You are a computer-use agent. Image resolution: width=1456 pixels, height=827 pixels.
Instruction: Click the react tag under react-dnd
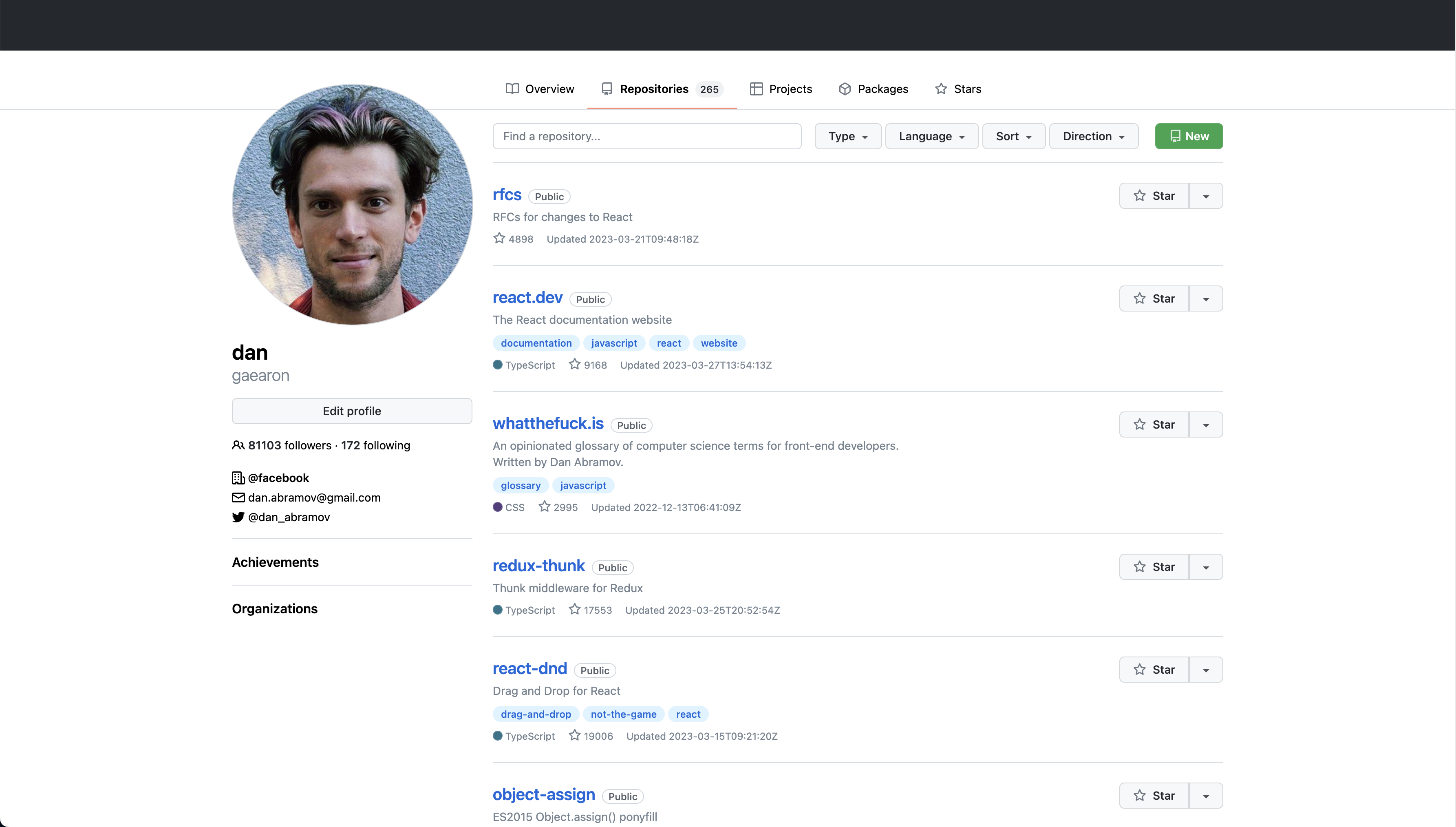click(x=688, y=714)
